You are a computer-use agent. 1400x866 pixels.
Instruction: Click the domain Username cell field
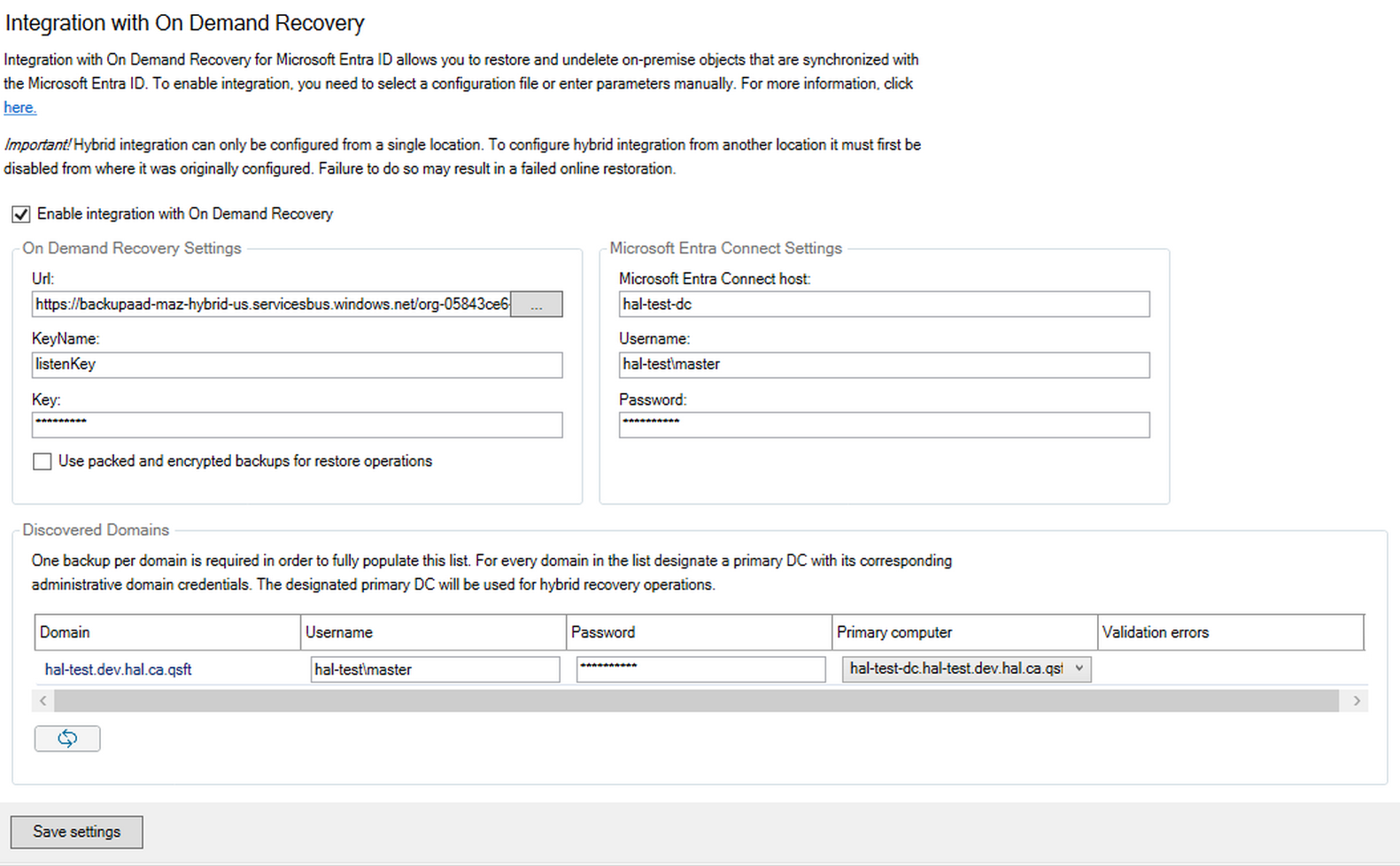(435, 669)
